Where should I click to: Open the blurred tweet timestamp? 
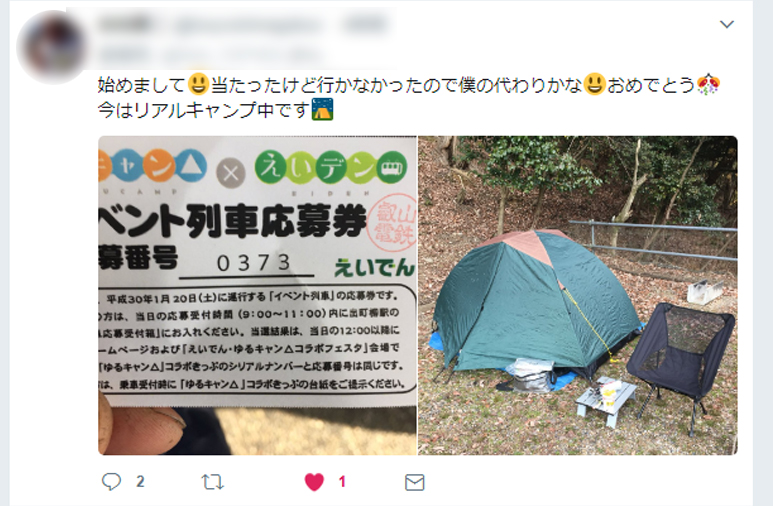click(x=366, y=24)
